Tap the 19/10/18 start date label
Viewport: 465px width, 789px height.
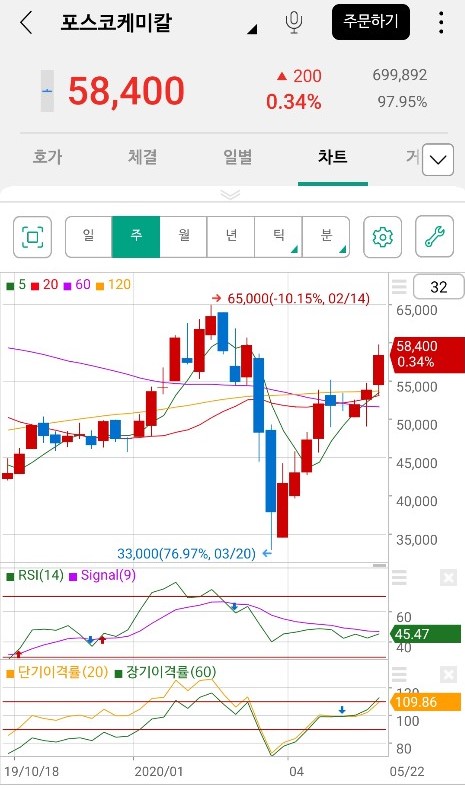pyautogui.click(x=30, y=772)
